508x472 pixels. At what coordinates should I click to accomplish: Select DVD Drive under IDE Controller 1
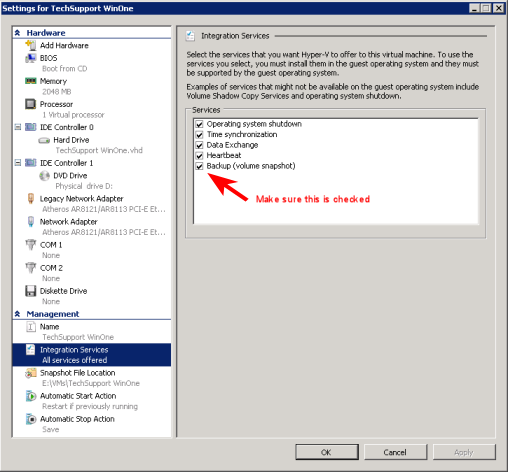pyautogui.click(x=70, y=175)
